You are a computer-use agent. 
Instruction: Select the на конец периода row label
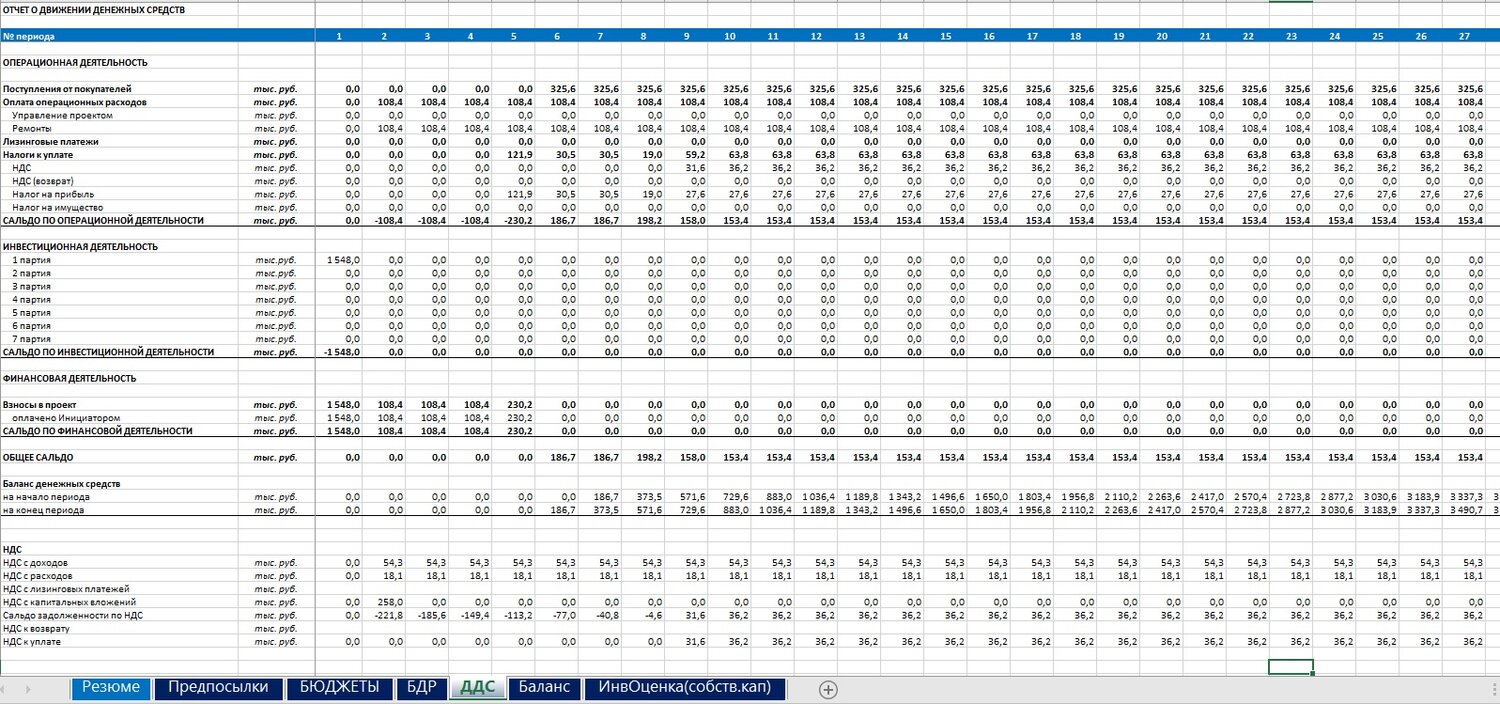[43, 510]
